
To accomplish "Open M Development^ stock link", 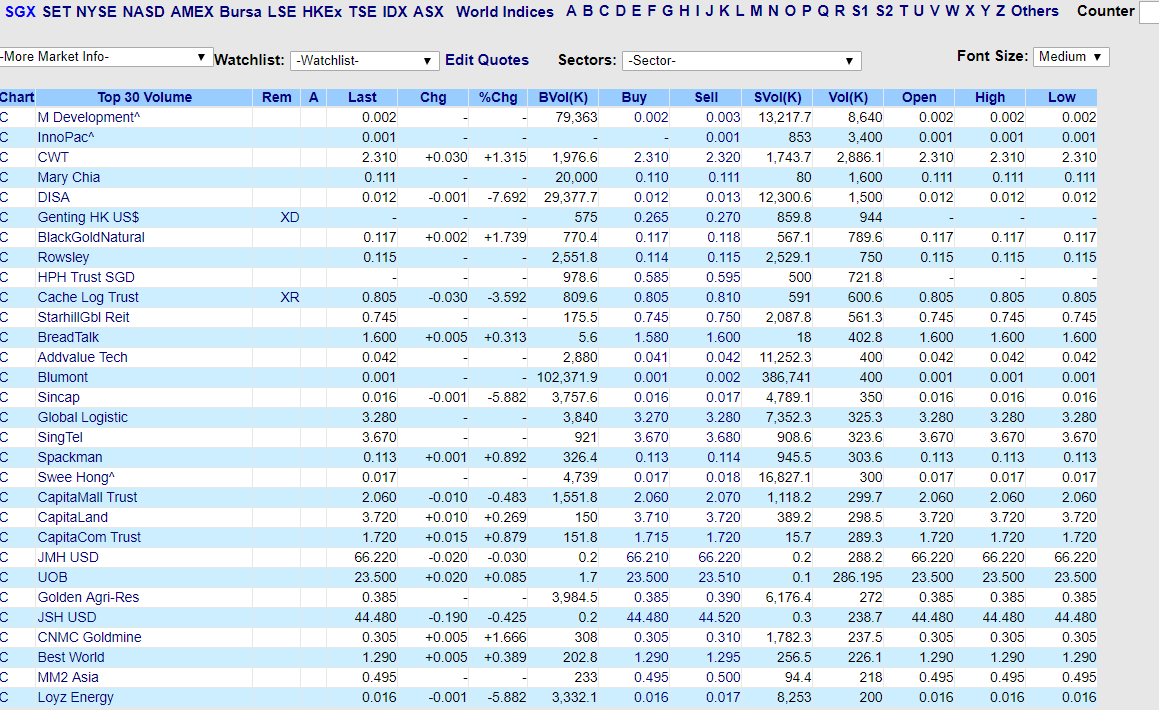I will [x=89, y=117].
